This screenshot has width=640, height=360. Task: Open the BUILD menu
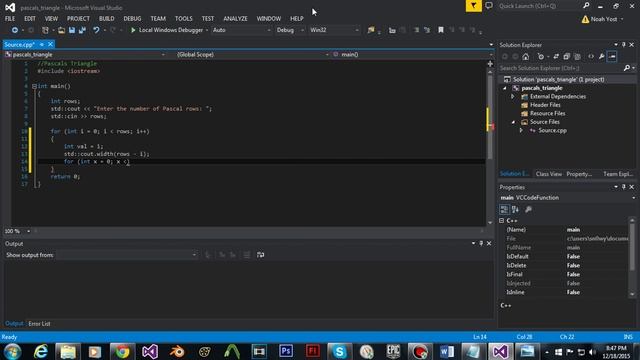(x=107, y=18)
